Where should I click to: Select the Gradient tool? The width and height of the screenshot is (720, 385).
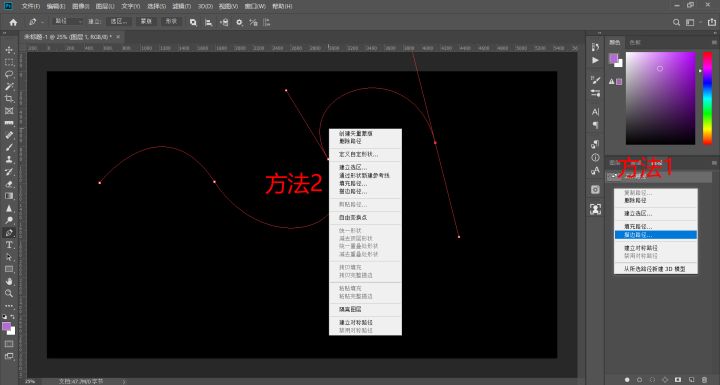9,196
